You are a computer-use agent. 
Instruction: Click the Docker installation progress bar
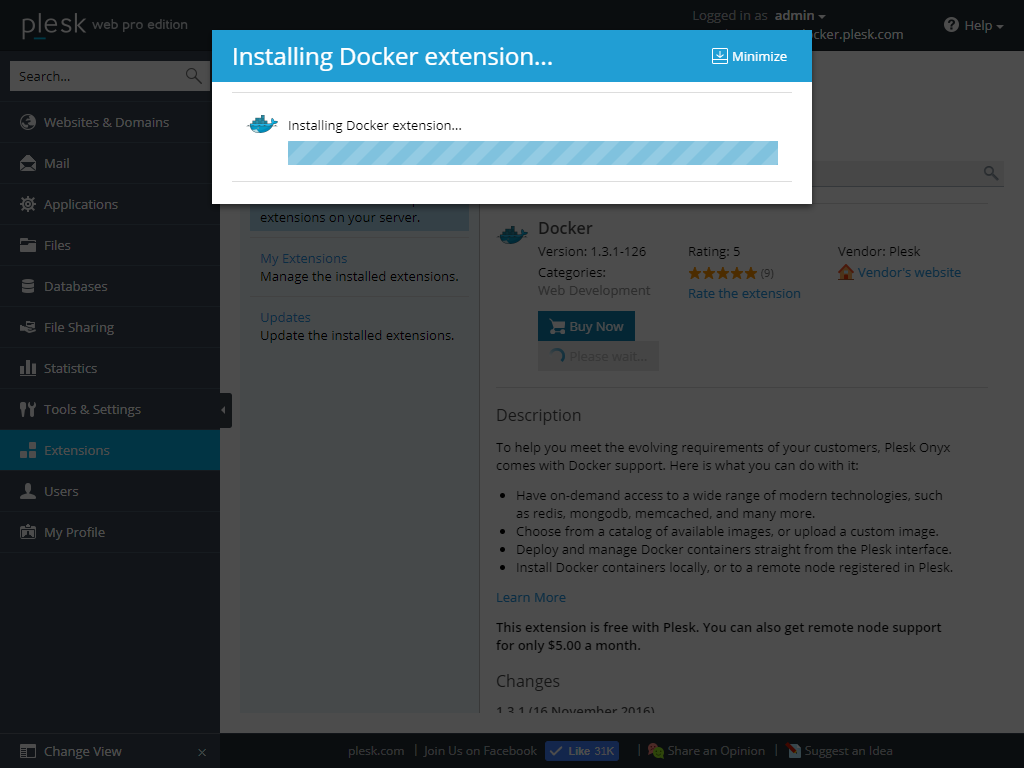coord(533,153)
